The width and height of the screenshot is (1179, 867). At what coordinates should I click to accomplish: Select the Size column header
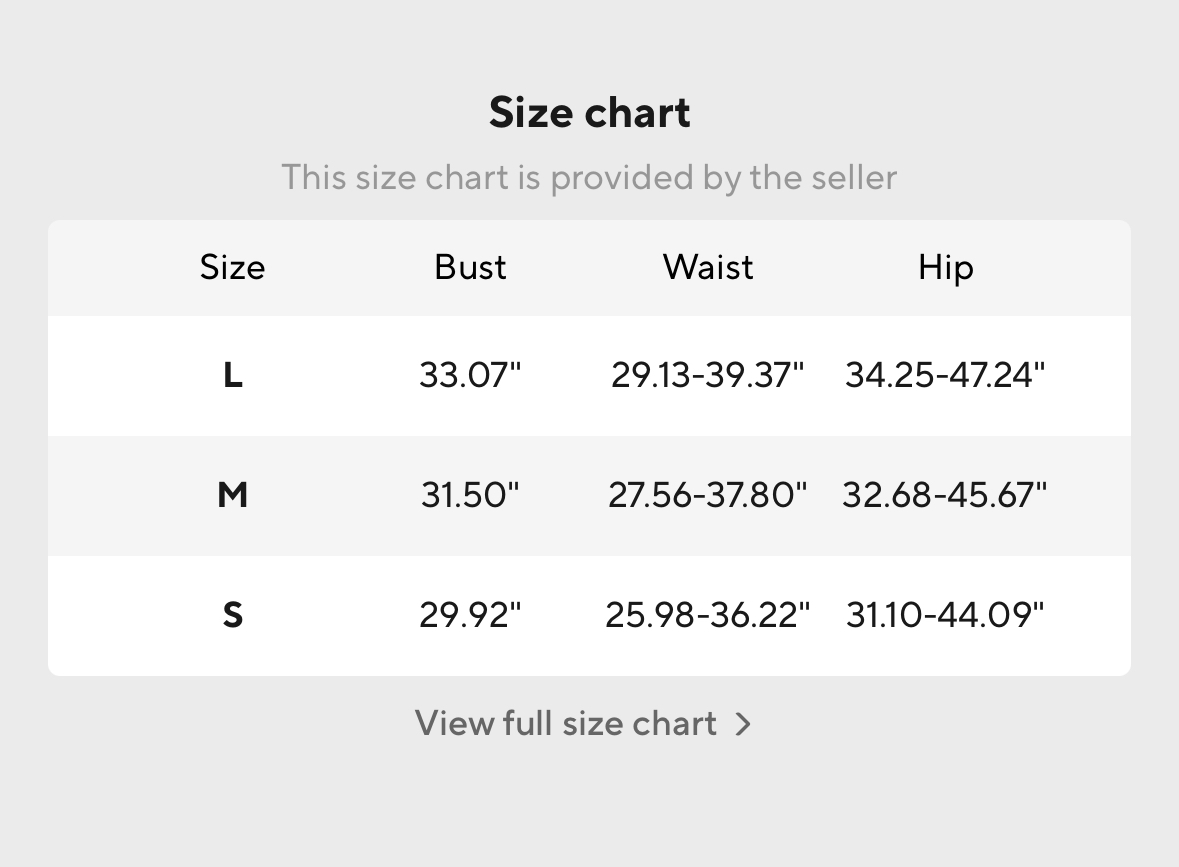coord(232,267)
